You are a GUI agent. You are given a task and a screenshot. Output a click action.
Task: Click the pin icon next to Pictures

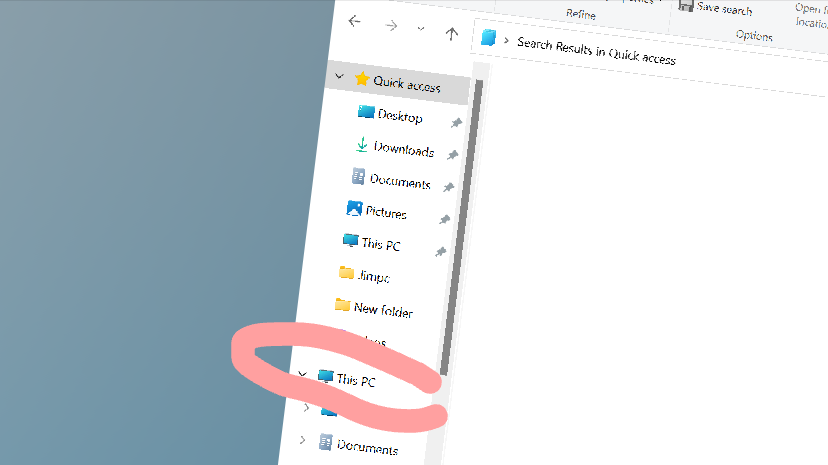[445, 219]
